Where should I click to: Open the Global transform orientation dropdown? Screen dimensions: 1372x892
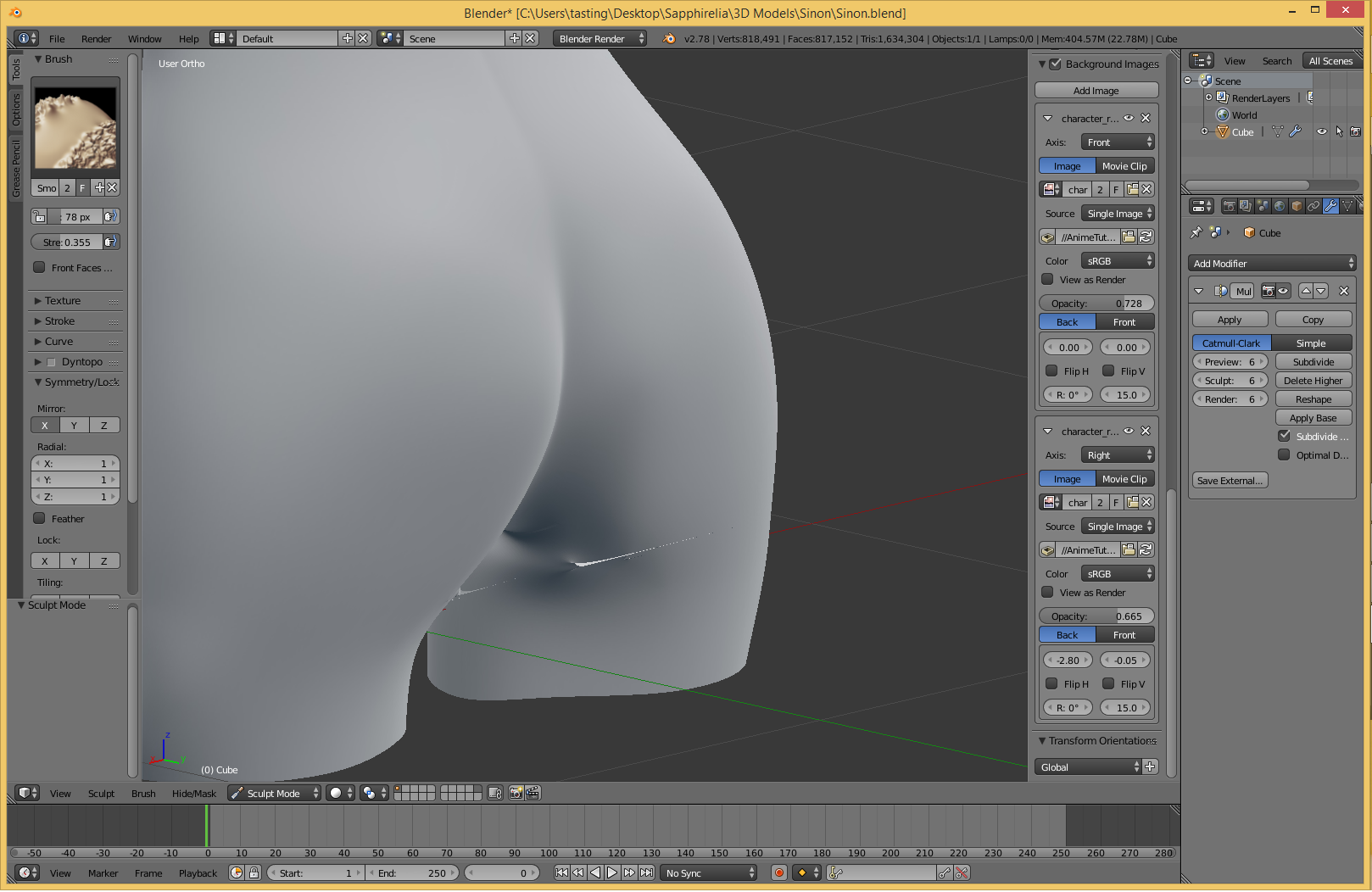[1090, 767]
